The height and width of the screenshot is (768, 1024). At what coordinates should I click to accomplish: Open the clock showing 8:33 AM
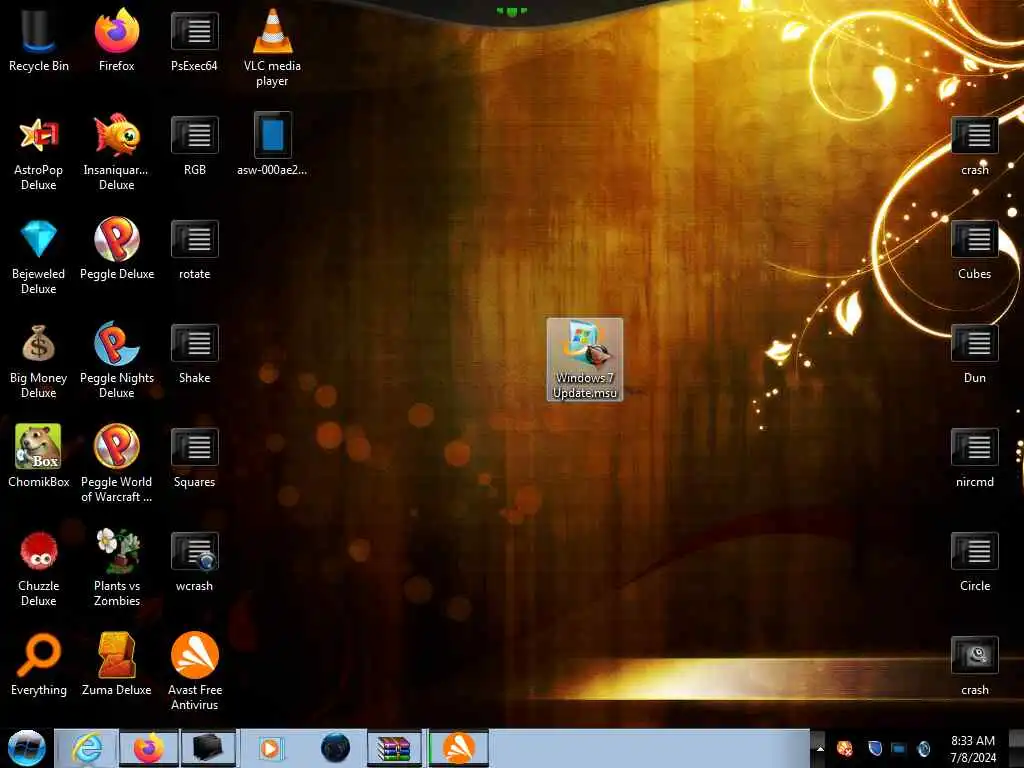click(973, 749)
